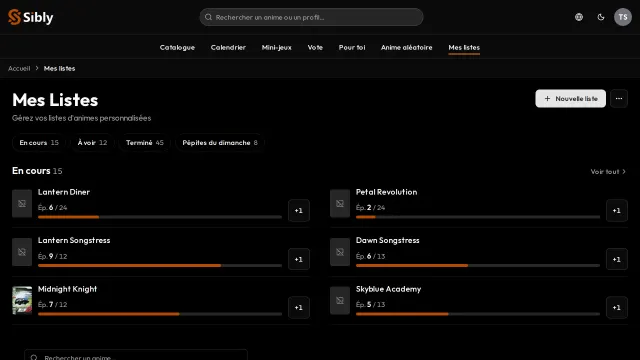Add one episode to Midnight Knight
The image size is (640, 360).
click(299, 307)
